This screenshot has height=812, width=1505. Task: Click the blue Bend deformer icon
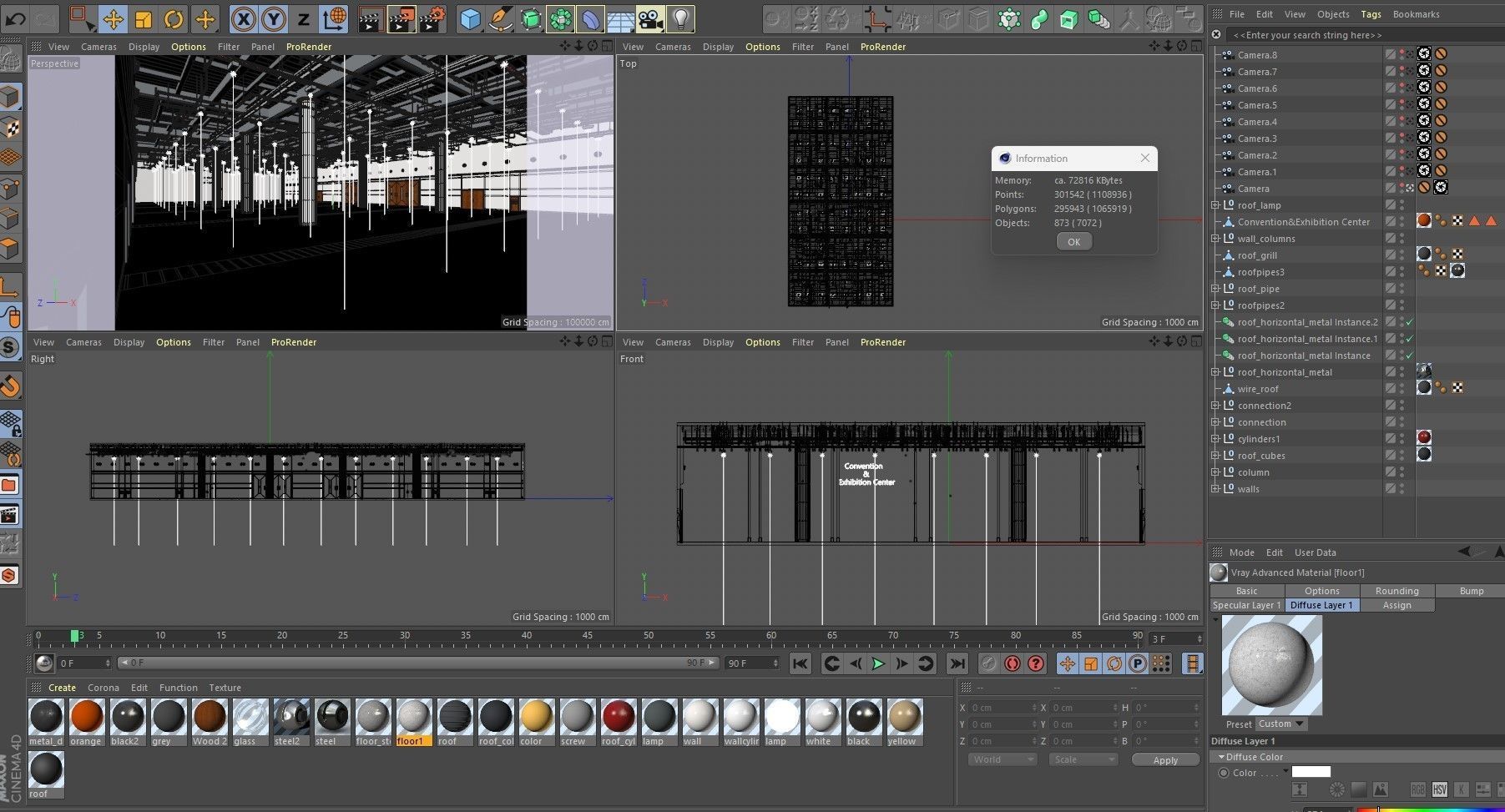coord(591,18)
